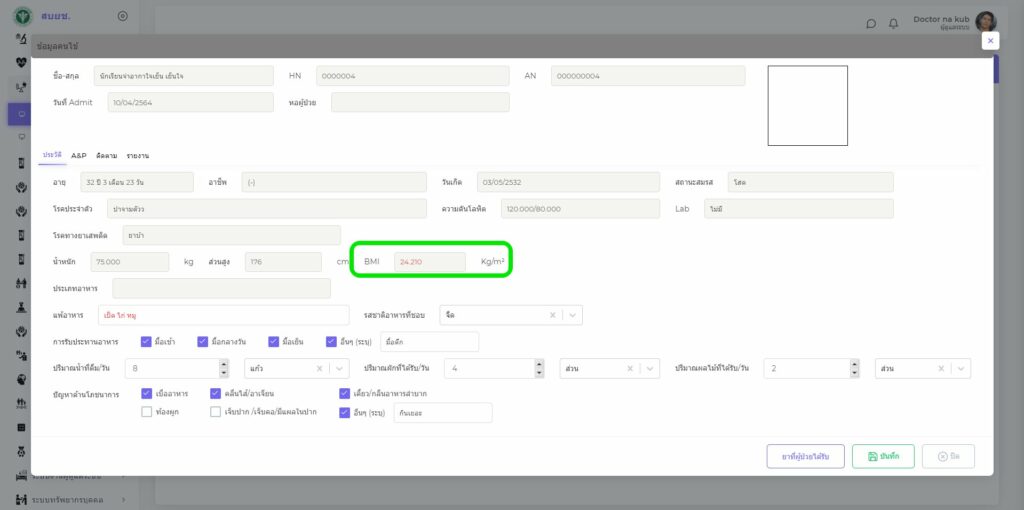
Task: Click the ยาที่ผู้ป่วยได้รับ button
Action: [805, 456]
